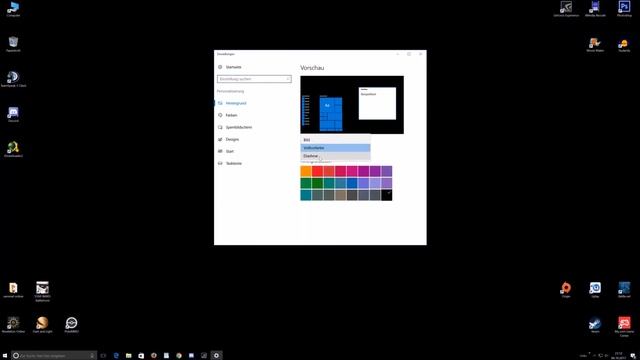Click the taskbar clock
This screenshot has height=360, width=640.
pos(618,356)
